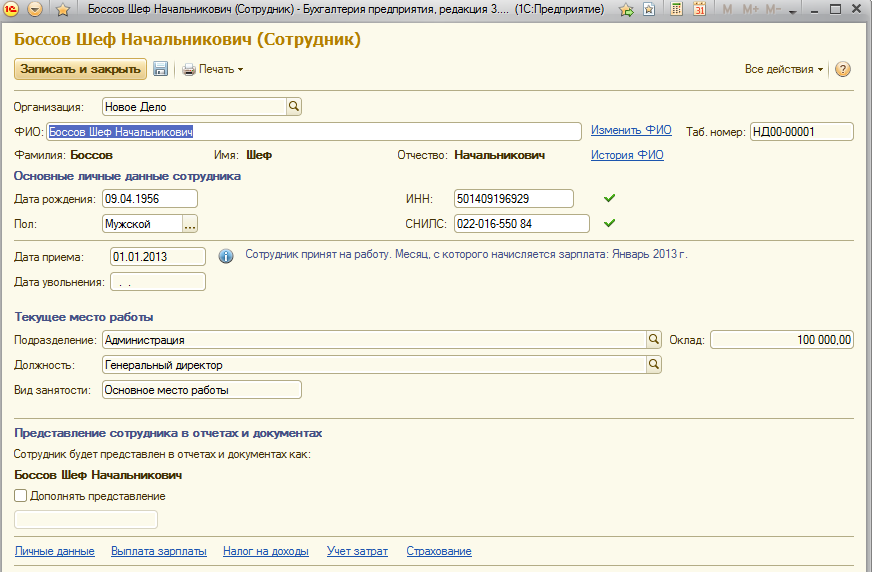Click heading Текущее место работы
The image size is (872, 572).
84,317
